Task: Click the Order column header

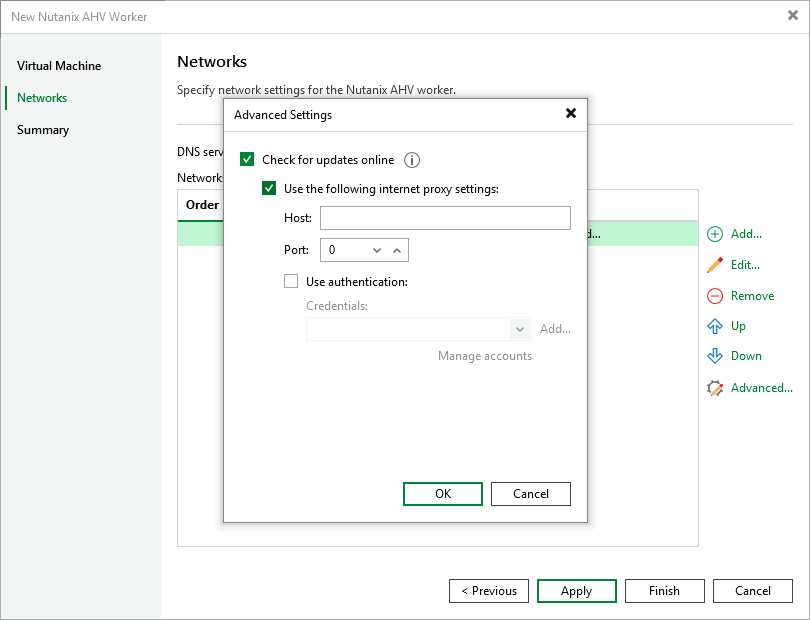Action: pos(202,205)
